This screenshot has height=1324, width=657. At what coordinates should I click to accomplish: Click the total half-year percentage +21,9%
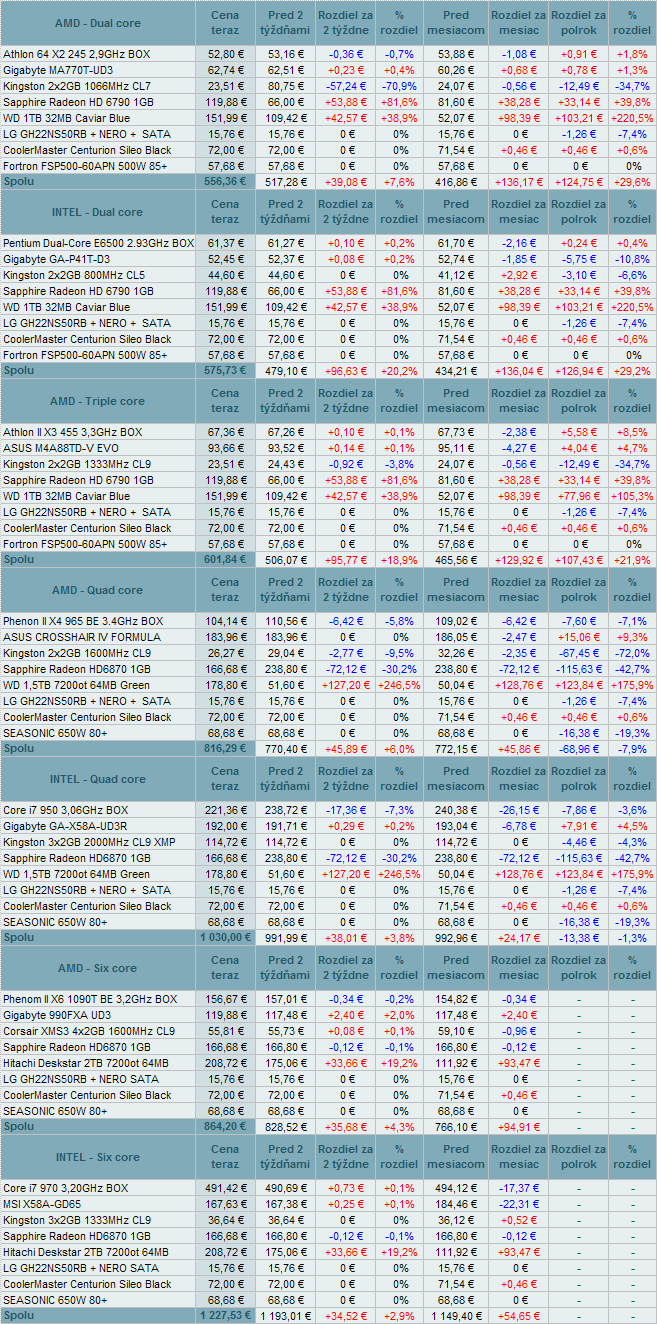pos(632,560)
